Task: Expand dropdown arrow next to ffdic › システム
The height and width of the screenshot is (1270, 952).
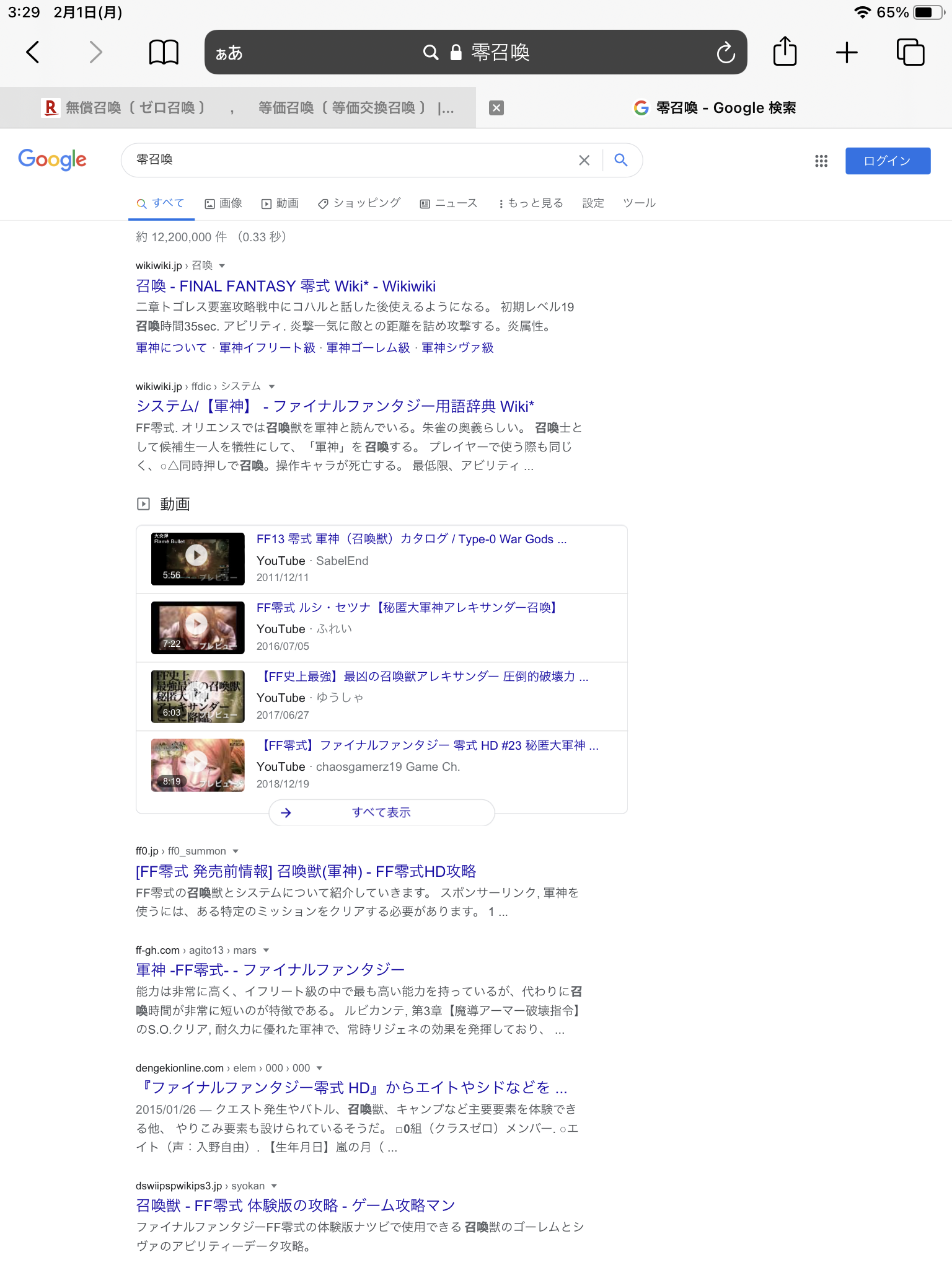Action: [x=271, y=387]
